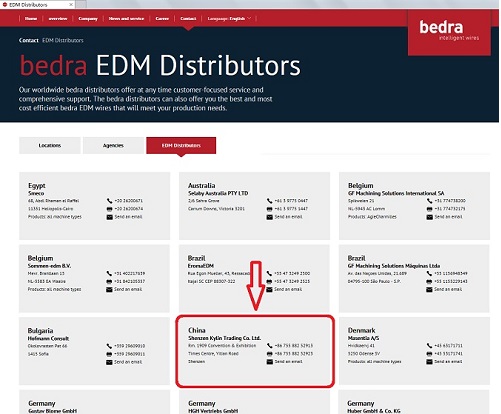The image size is (501, 414).
Task: Send an email to Masentia A/S
Action: tap(448, 361)
